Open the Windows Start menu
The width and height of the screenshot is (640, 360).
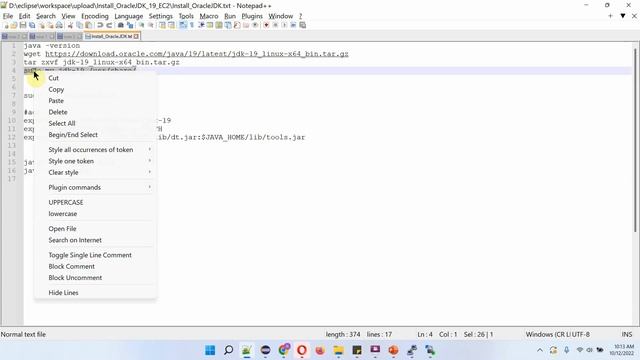click(x=210, y=350)
